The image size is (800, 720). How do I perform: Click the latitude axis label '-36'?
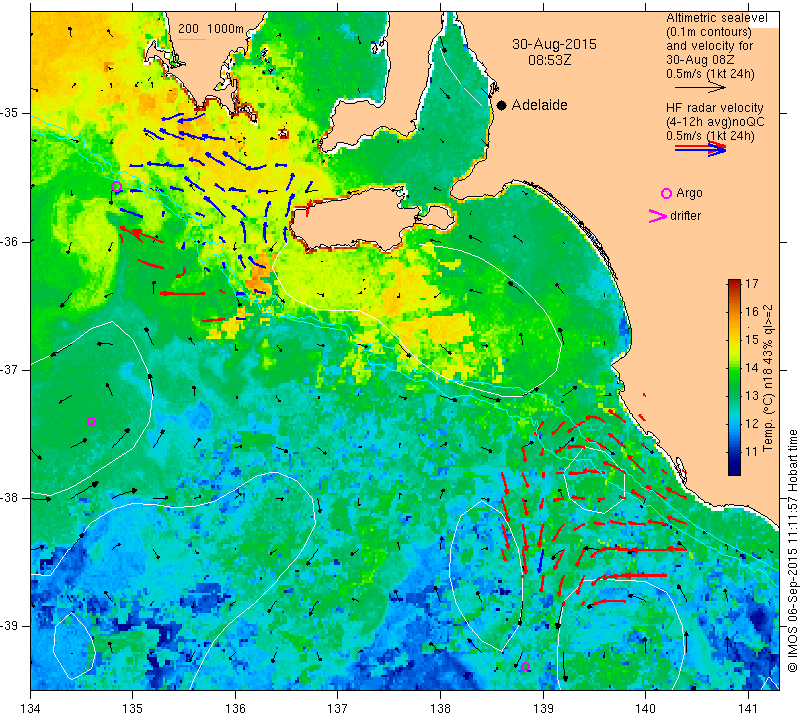coord(10,241)
